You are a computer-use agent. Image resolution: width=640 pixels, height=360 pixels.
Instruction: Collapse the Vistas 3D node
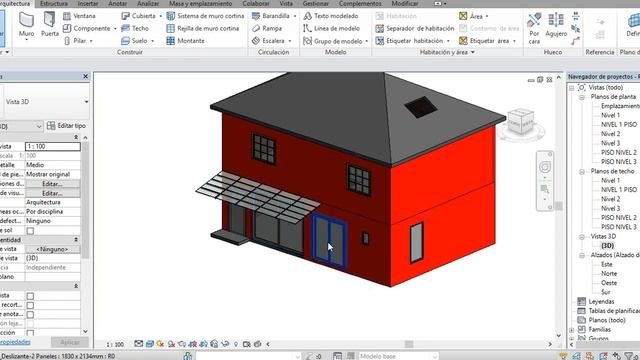(x=582, y=237)
